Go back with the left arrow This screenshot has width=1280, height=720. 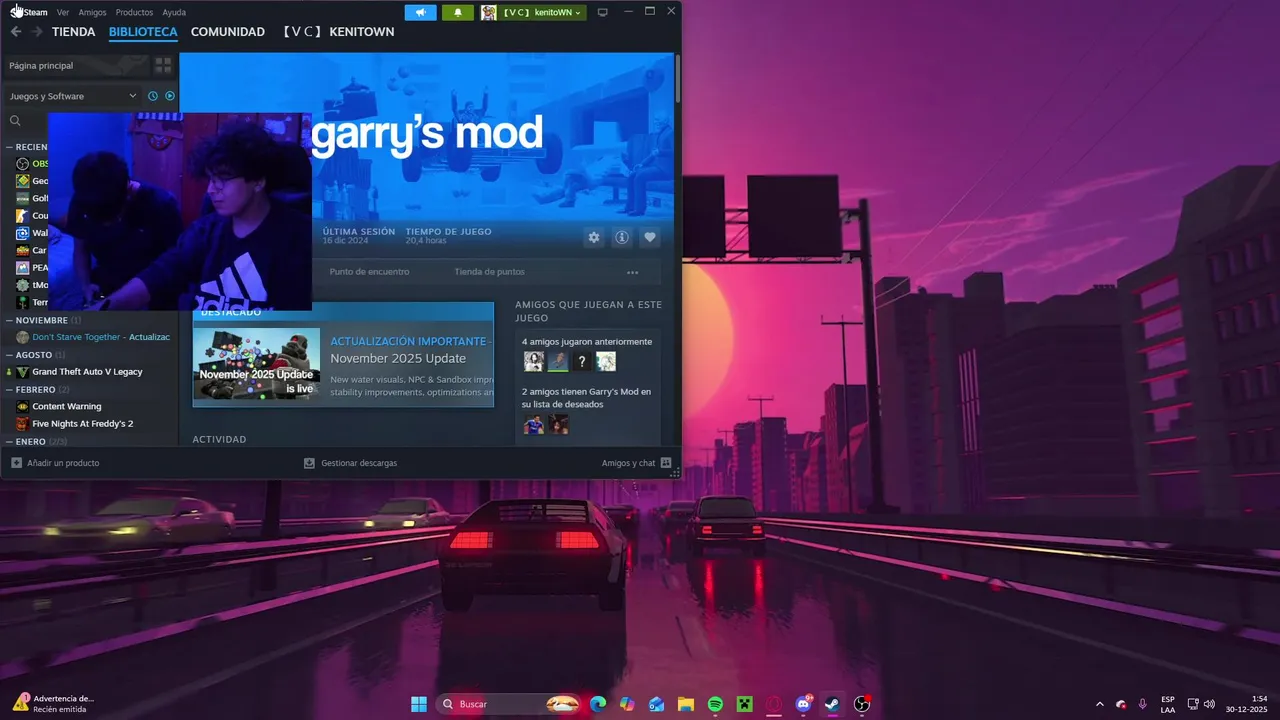pos(16,32)
